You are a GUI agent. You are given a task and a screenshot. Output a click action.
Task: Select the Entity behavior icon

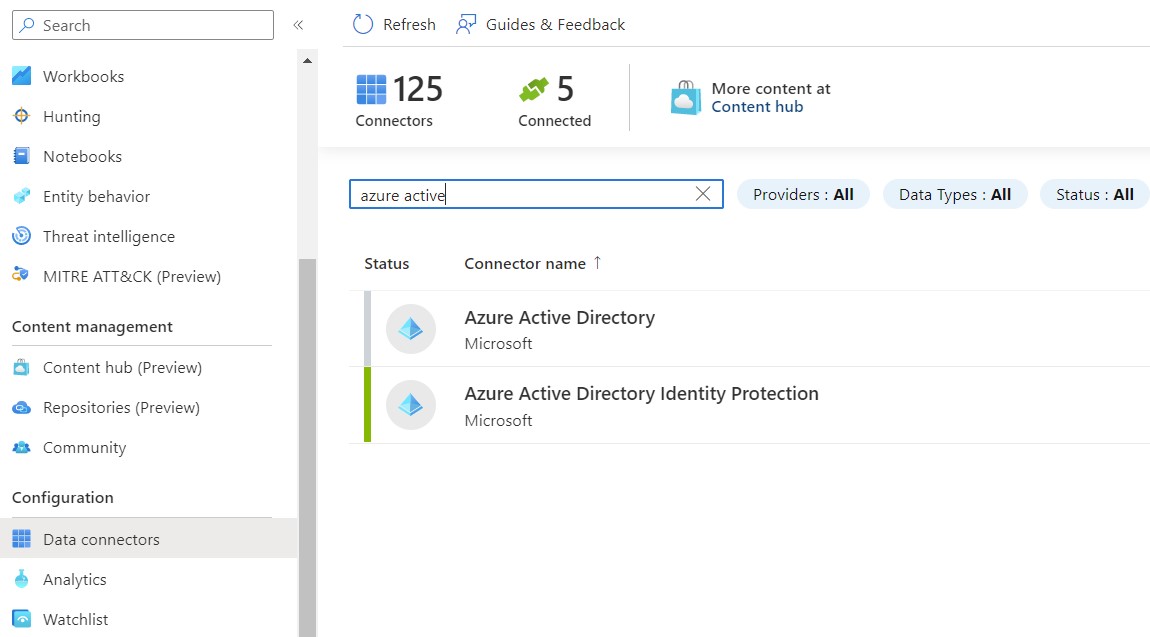[21, 196]
